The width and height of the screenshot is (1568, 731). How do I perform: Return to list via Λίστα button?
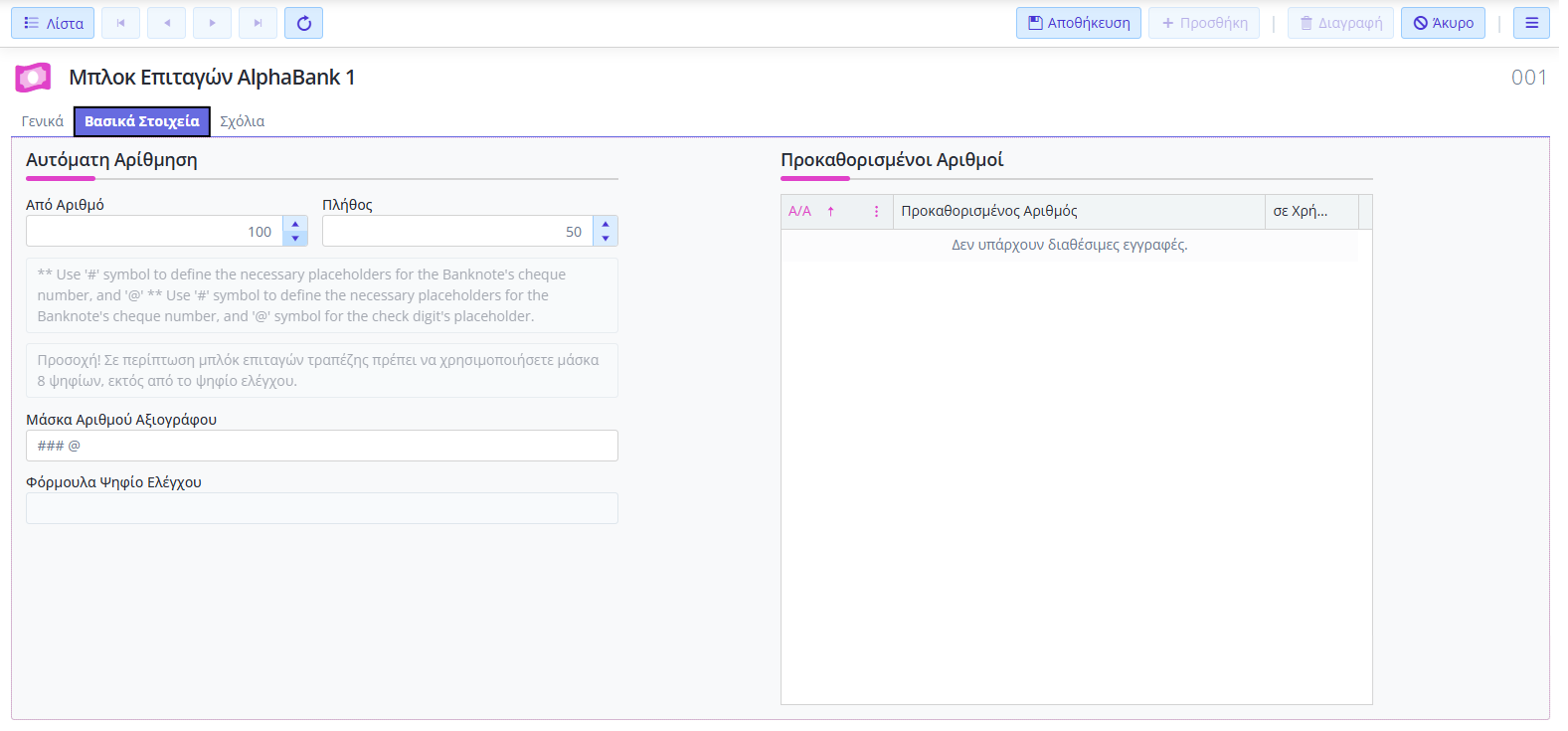pyautogui.click(x=53, y=23)
